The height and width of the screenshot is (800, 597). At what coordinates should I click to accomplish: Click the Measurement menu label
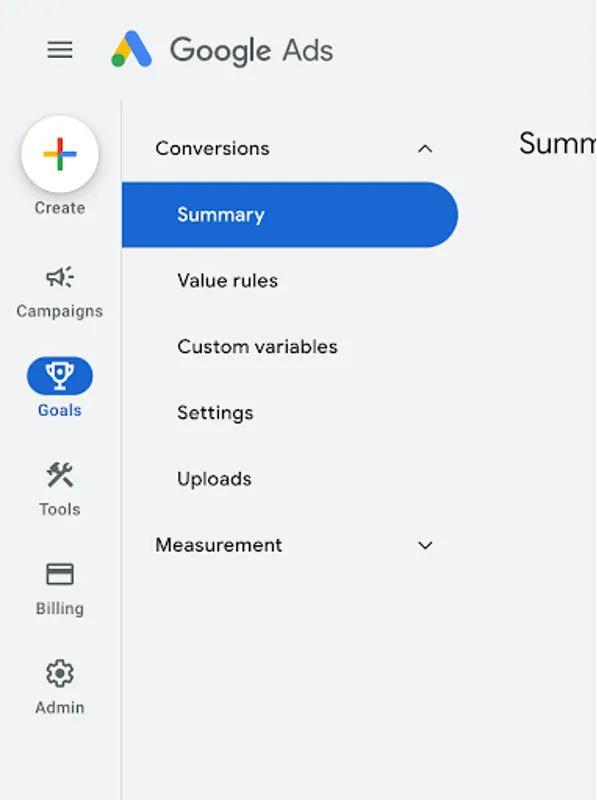click(x=217, y=545)
